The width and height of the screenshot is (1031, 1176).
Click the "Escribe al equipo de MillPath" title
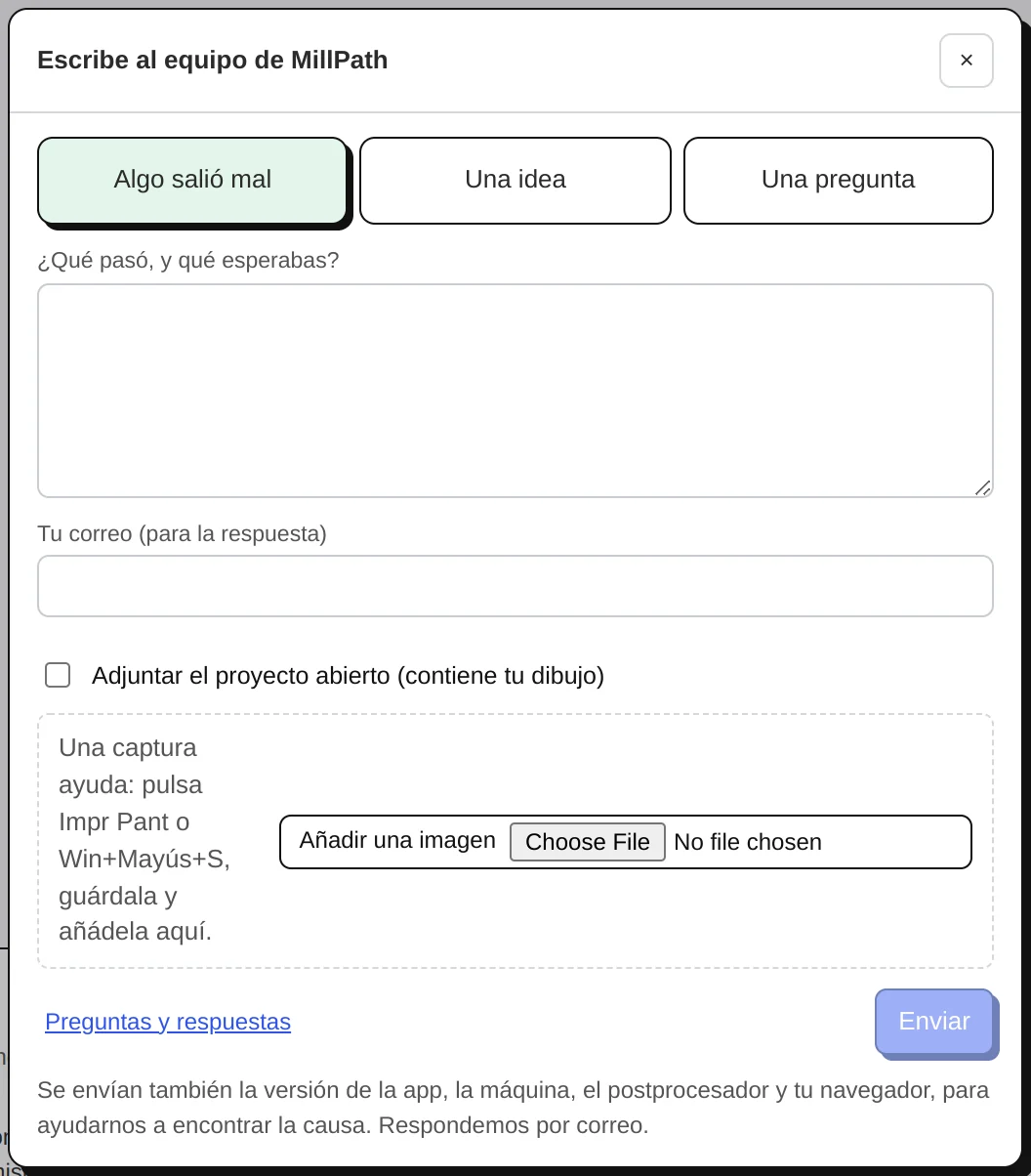tap(212, 61)
